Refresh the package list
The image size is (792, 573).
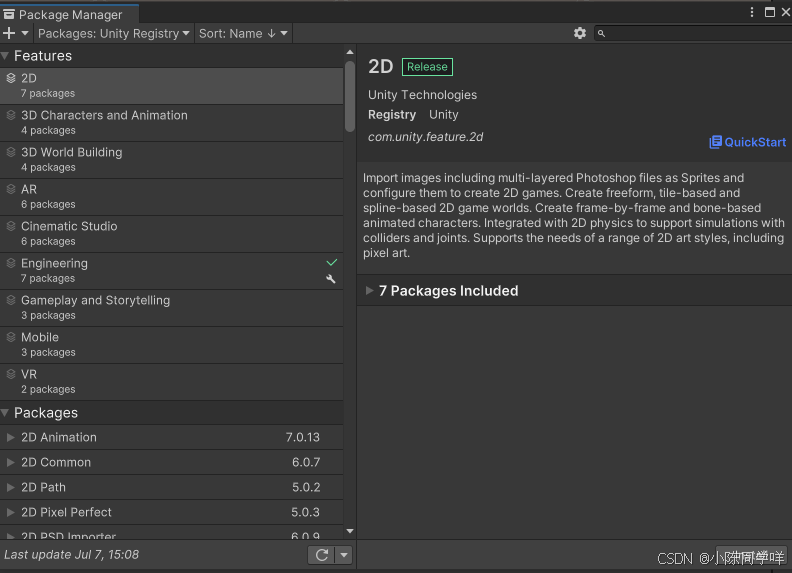click(x=322, y=555)
